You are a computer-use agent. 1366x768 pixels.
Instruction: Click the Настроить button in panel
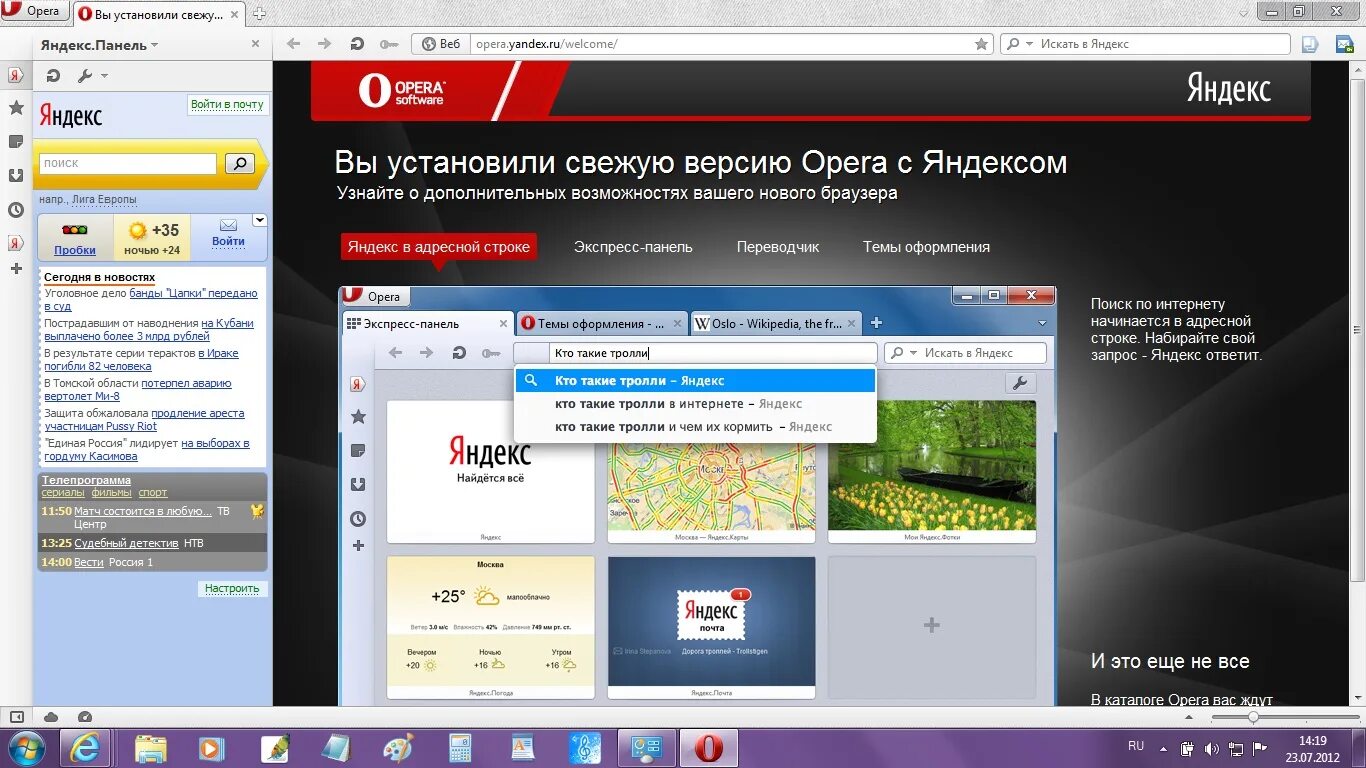pyautogui.click(x=232, y=588)
